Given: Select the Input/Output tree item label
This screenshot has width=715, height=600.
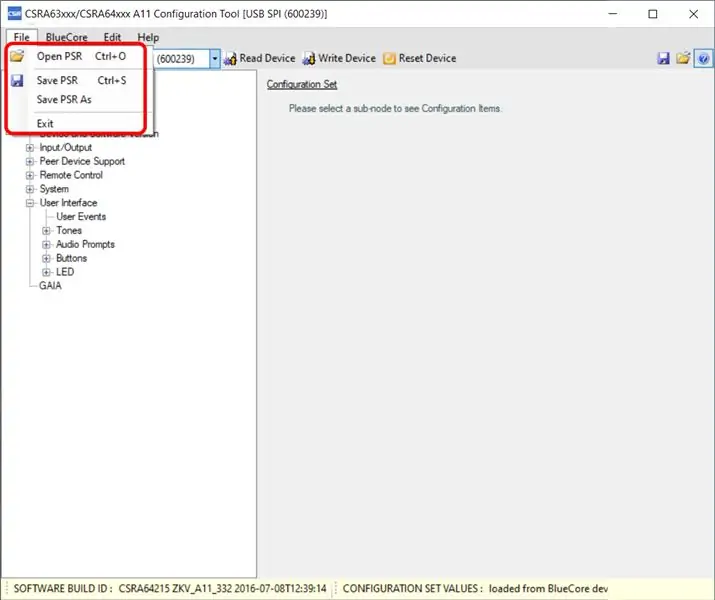Looking at the screenshot, I should [x=66, y=147].
